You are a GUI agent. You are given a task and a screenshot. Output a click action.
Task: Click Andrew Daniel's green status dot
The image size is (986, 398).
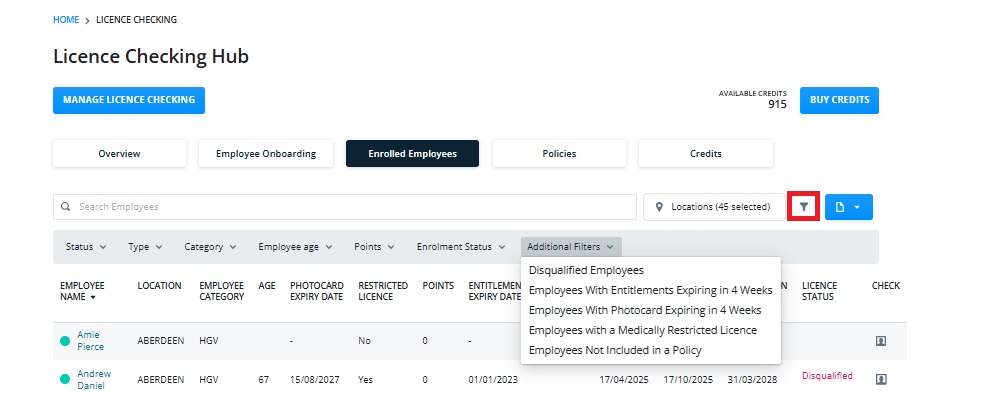(x=65, y=379)
